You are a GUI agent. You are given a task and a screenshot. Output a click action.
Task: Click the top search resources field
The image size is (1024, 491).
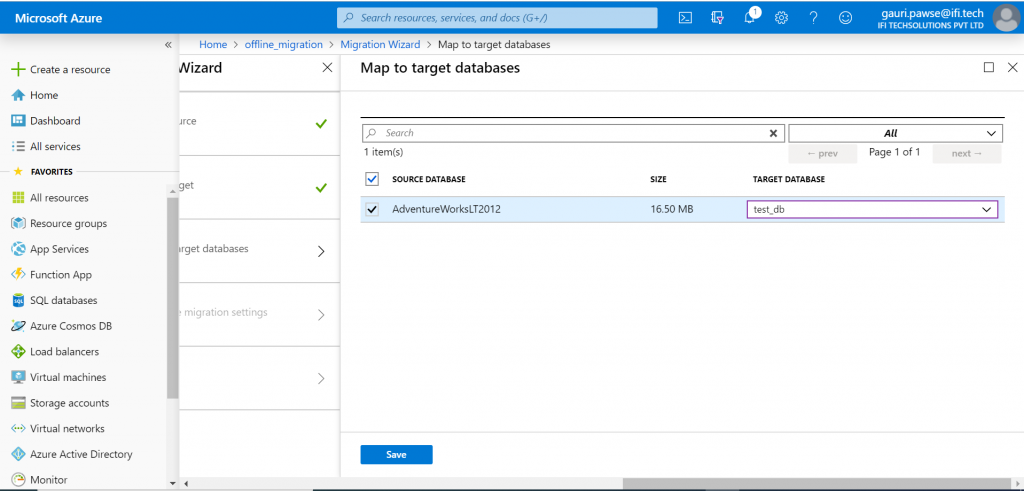[497, 18]
